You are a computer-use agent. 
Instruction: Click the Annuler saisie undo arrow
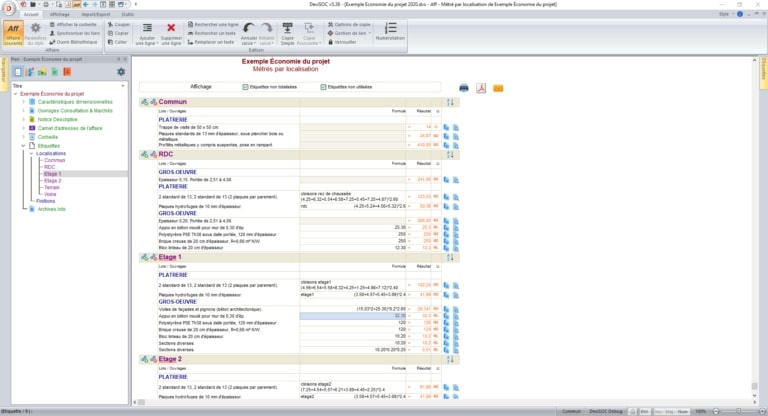pos(249,28)
